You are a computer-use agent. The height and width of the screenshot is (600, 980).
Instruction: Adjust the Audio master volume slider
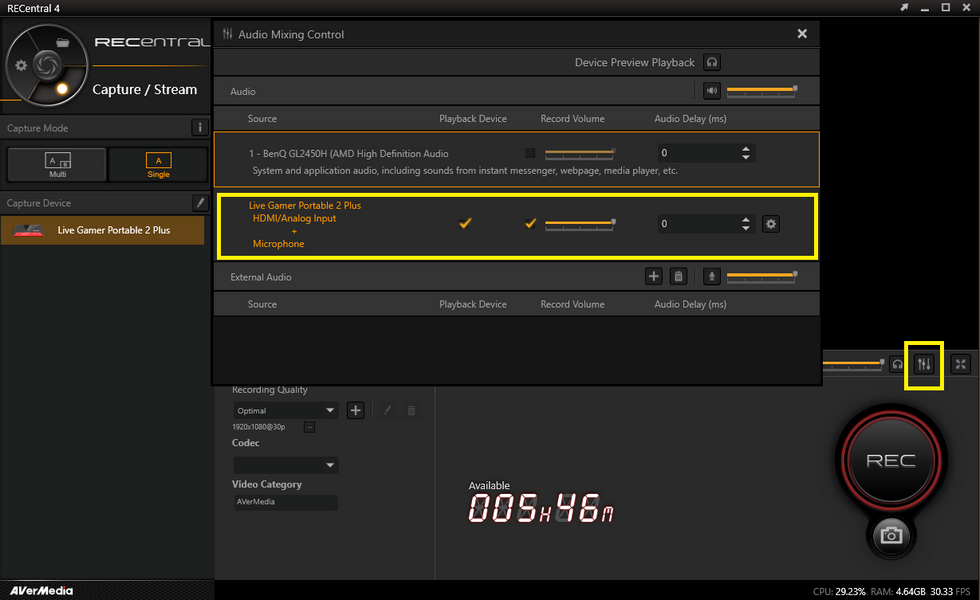pyautogui.click(x=761, y=91)
